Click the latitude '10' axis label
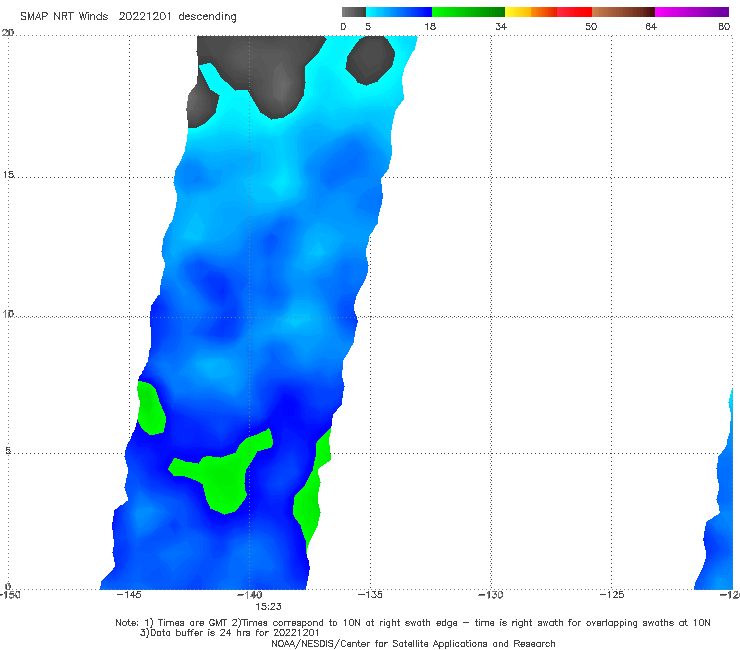 [8, 313]
